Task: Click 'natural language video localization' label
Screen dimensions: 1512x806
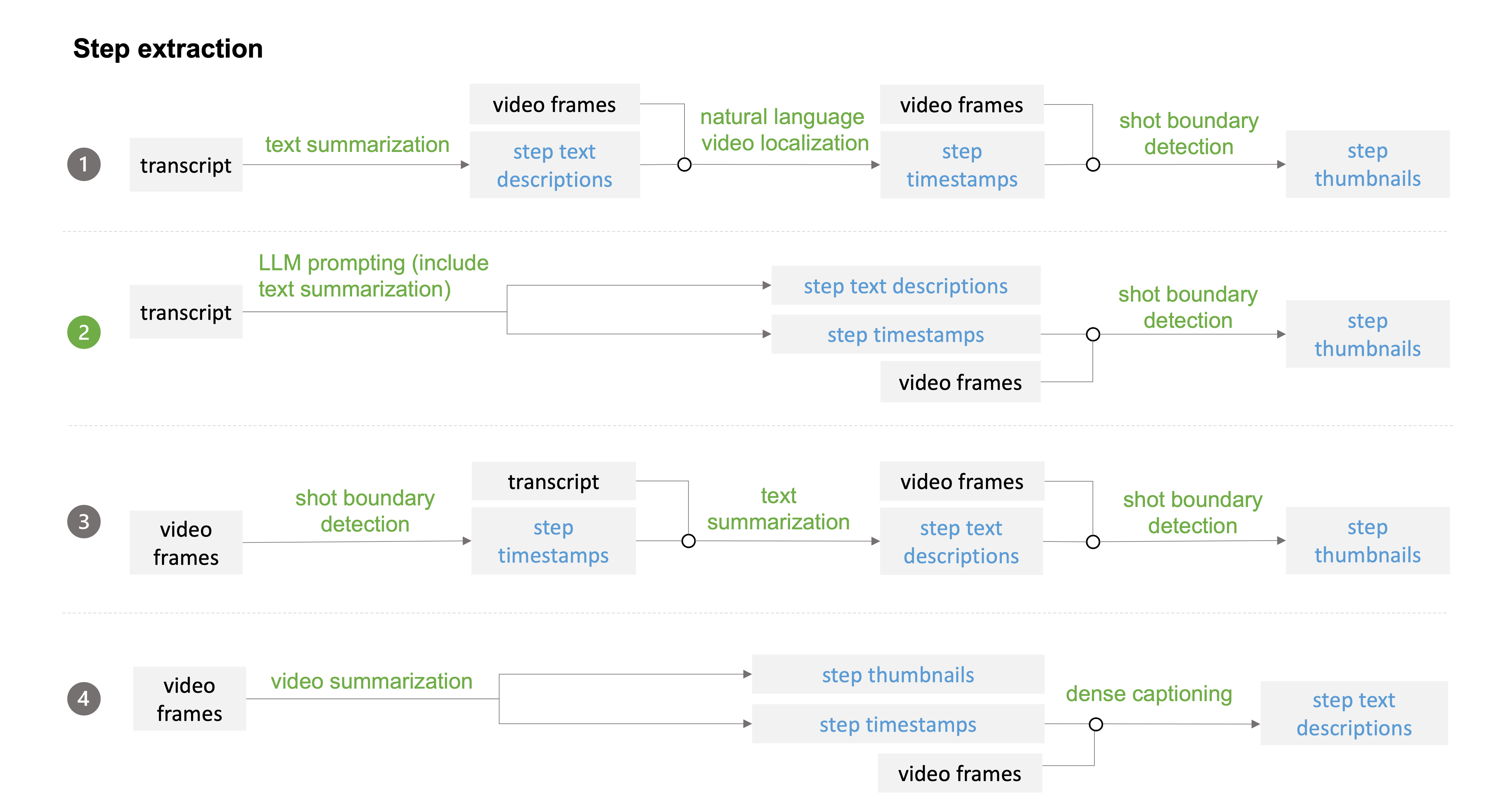Action: coord(784,130)
